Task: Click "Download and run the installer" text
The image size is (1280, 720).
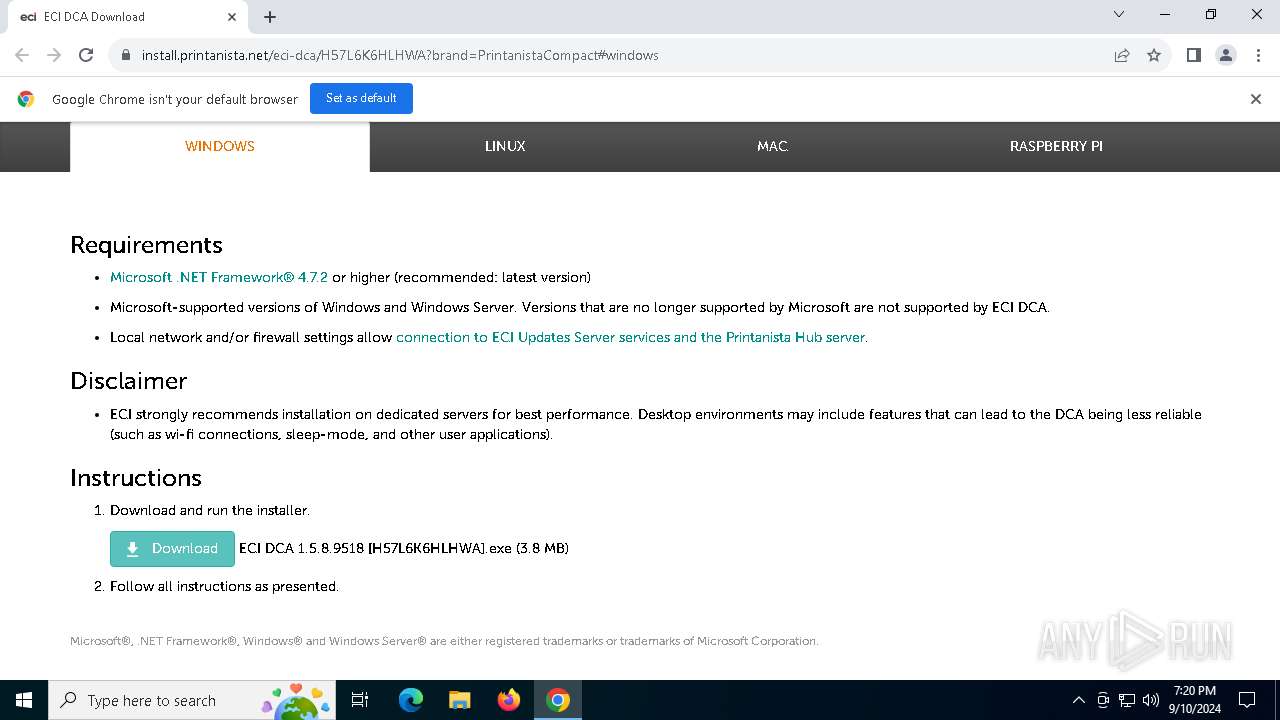Action: tap(210, 510)
